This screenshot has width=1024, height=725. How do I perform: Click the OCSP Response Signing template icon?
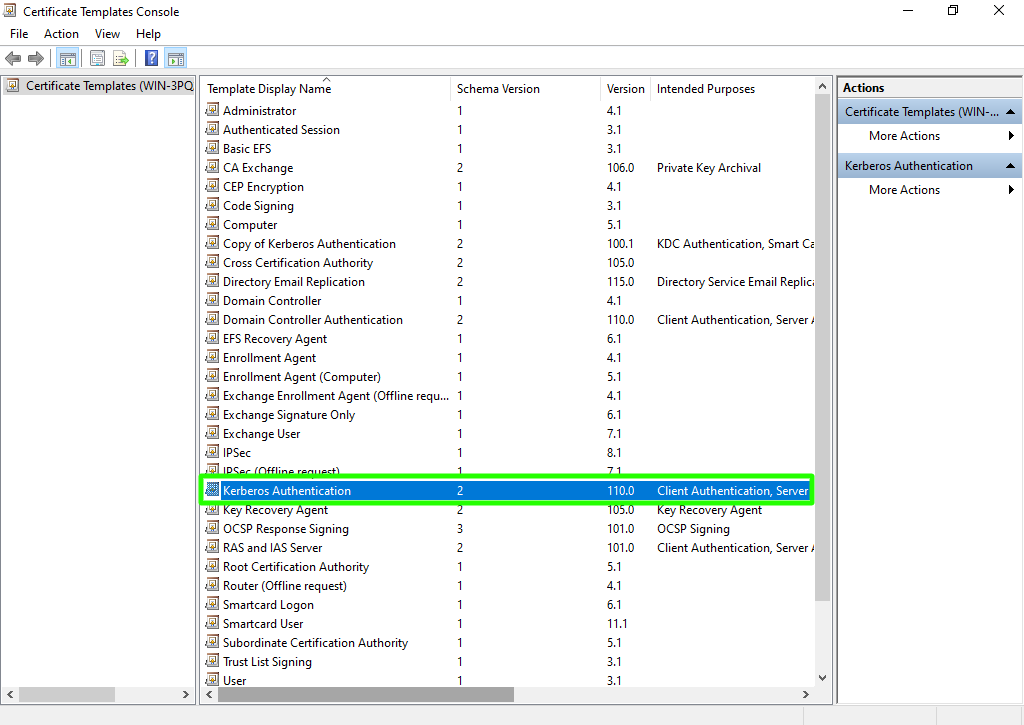tap(212, 529)
